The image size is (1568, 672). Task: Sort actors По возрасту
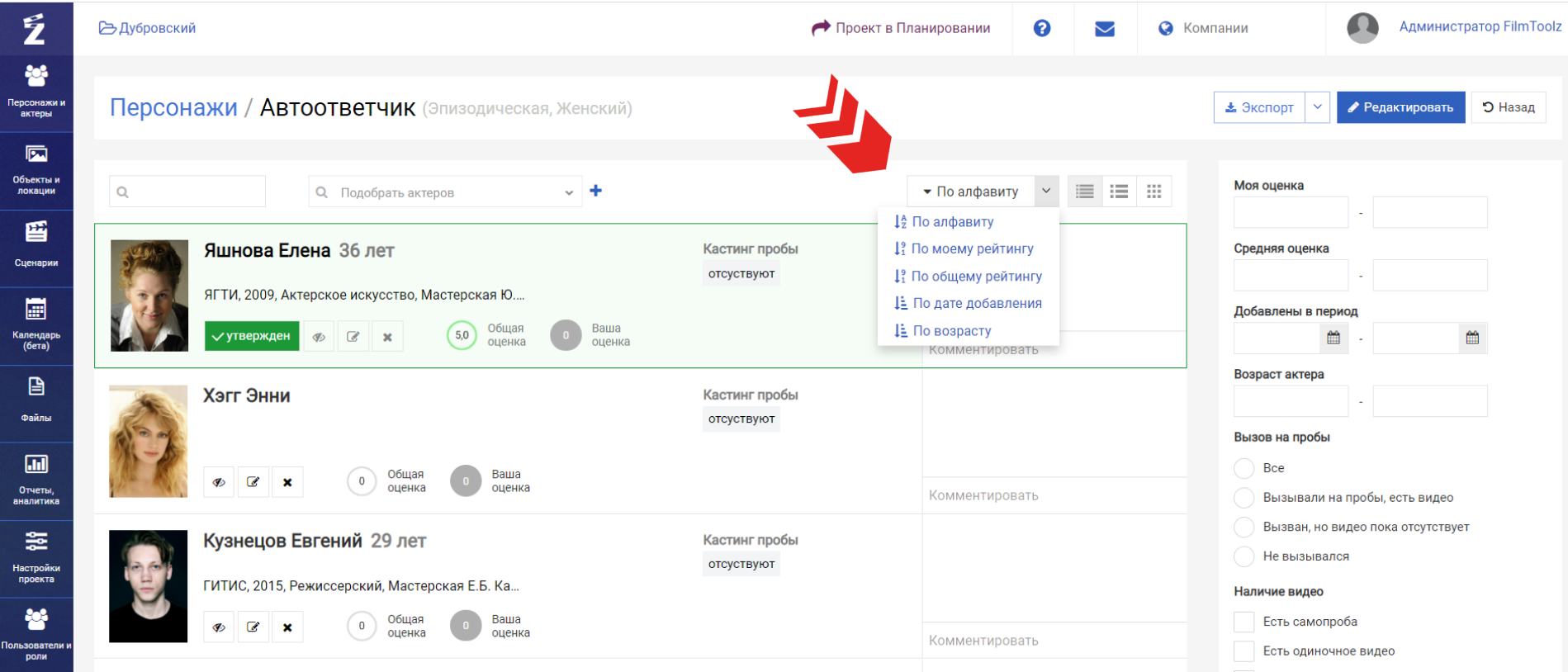coord(943,330)
